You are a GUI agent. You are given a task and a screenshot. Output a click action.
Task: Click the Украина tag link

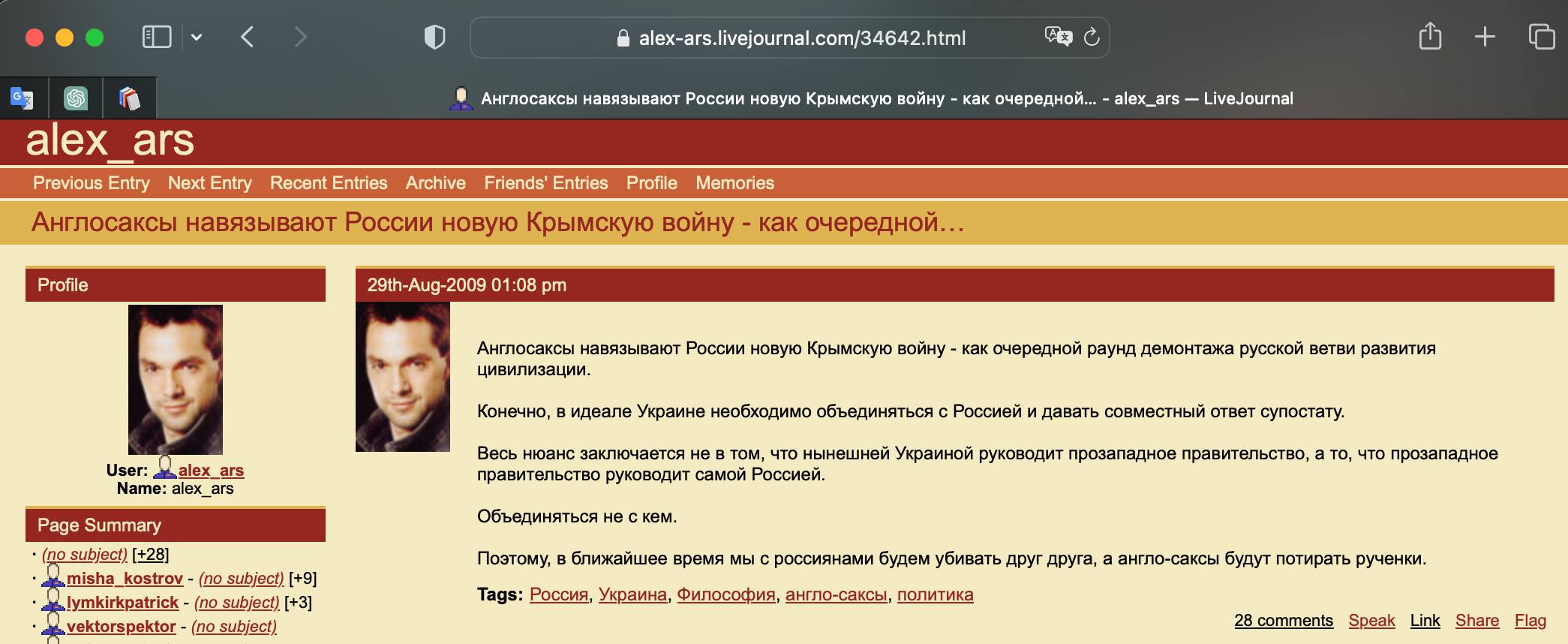point(632,594)
